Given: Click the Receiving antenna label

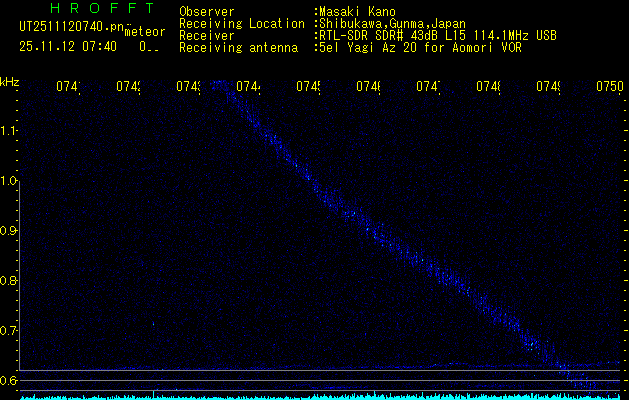Looking at the screenshot, I should point(239,47).
